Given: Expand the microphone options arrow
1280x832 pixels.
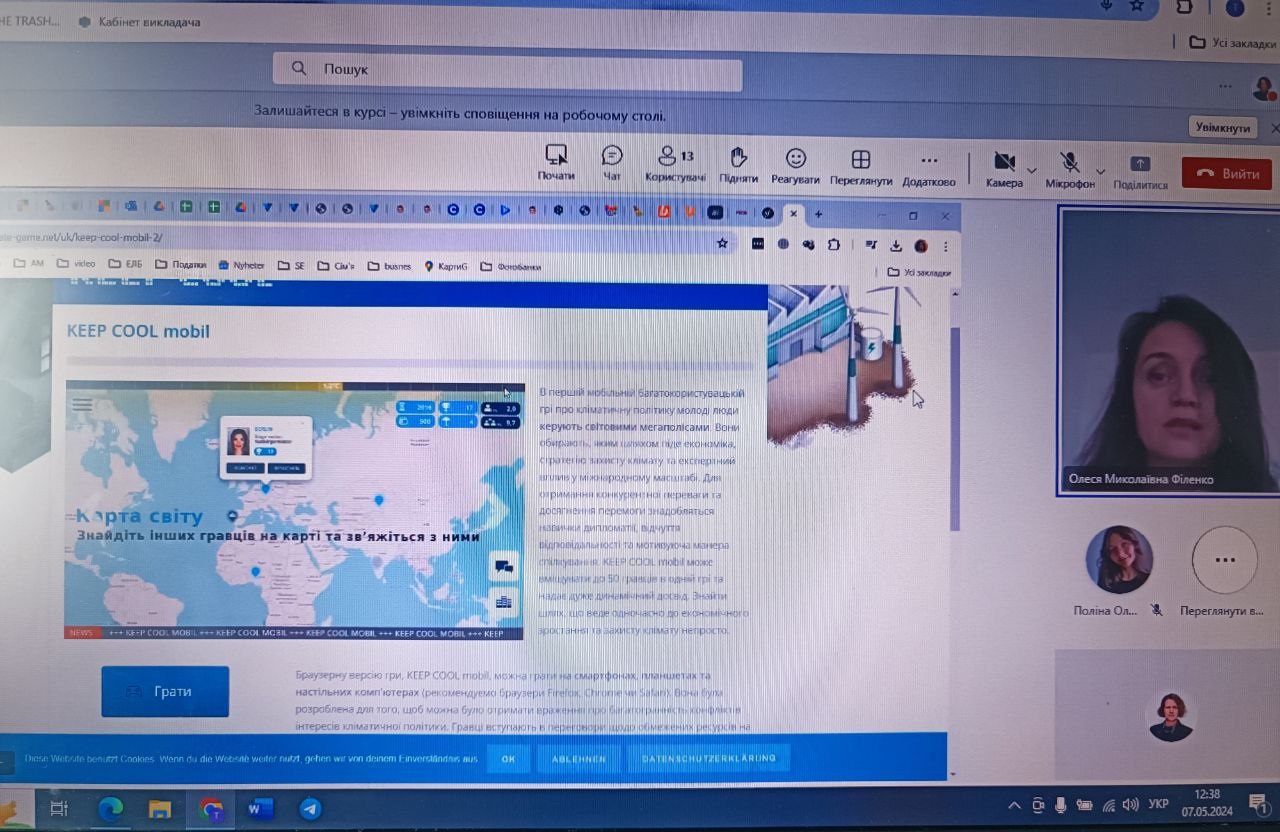Looking at the screenshot, I should 1101,172.
